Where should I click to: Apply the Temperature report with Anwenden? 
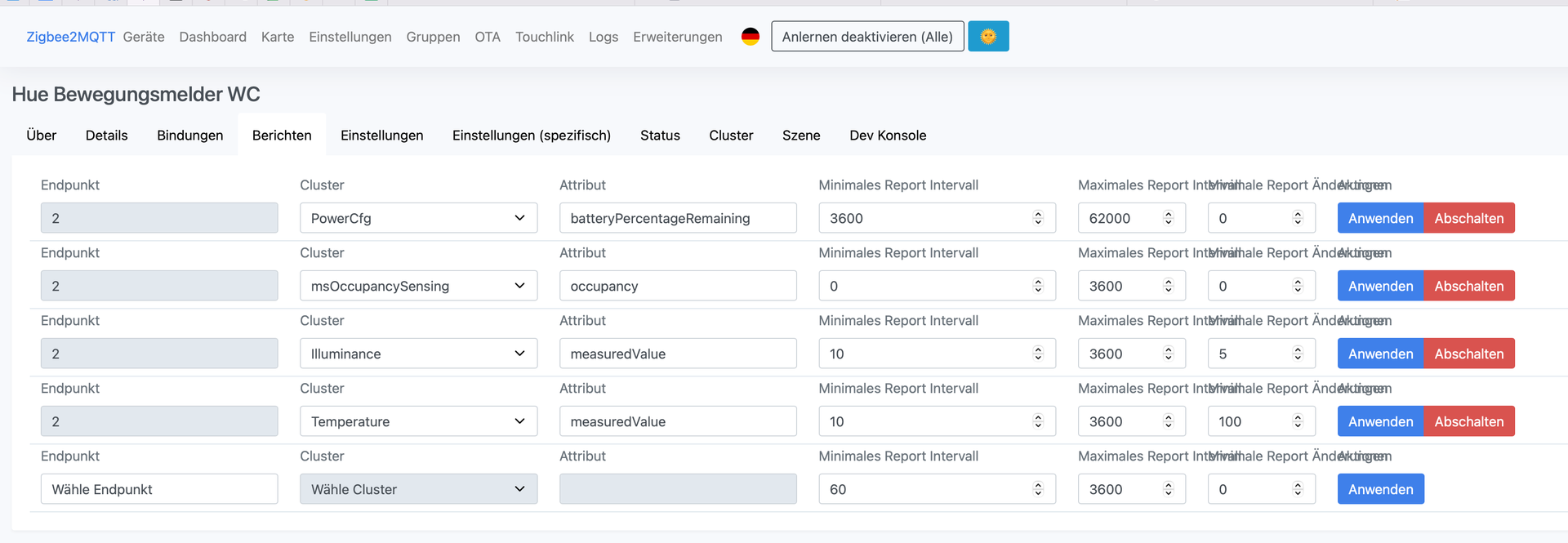pyautogui.click(x=1379, y=421)
